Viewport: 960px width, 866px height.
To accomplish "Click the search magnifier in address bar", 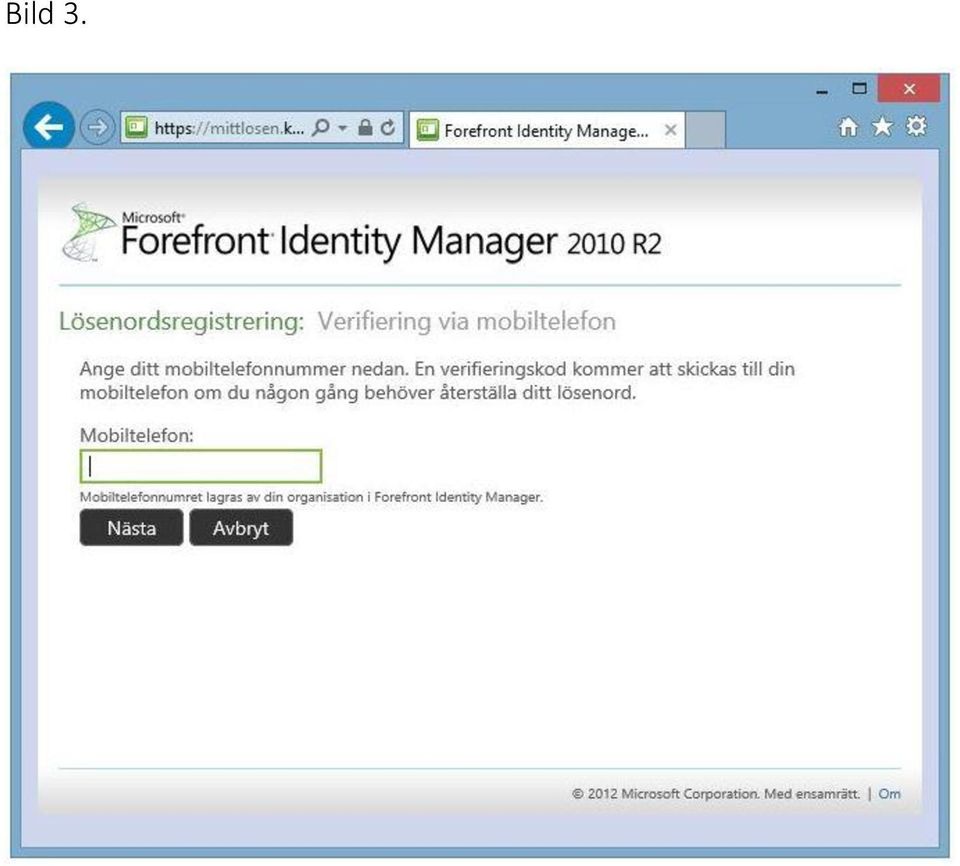I will pyautogui.click(x=321, y=127).
